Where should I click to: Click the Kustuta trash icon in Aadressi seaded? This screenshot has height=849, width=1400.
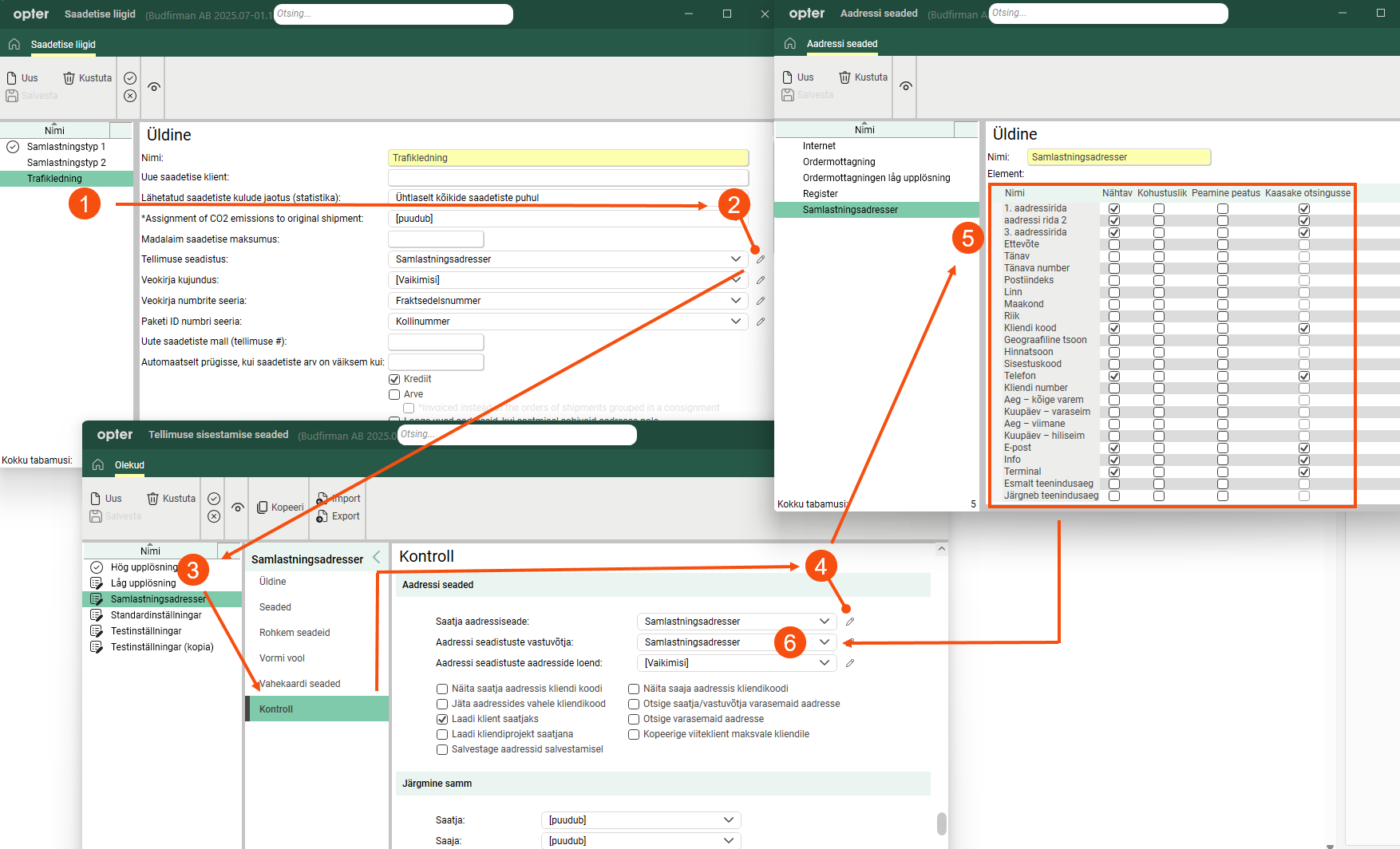coord(844,77)
